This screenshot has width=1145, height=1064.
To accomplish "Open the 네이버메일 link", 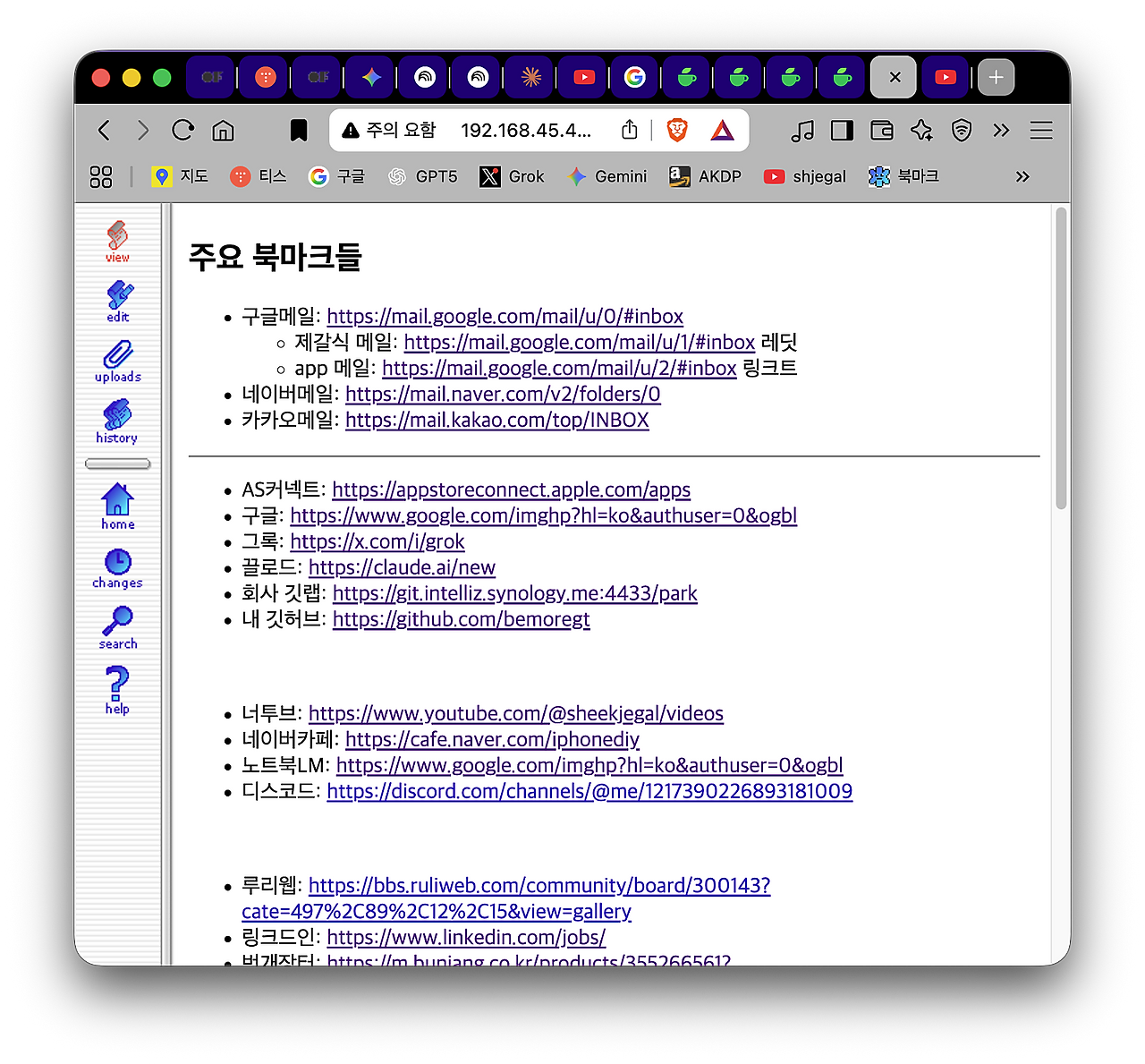I will 503,395.
